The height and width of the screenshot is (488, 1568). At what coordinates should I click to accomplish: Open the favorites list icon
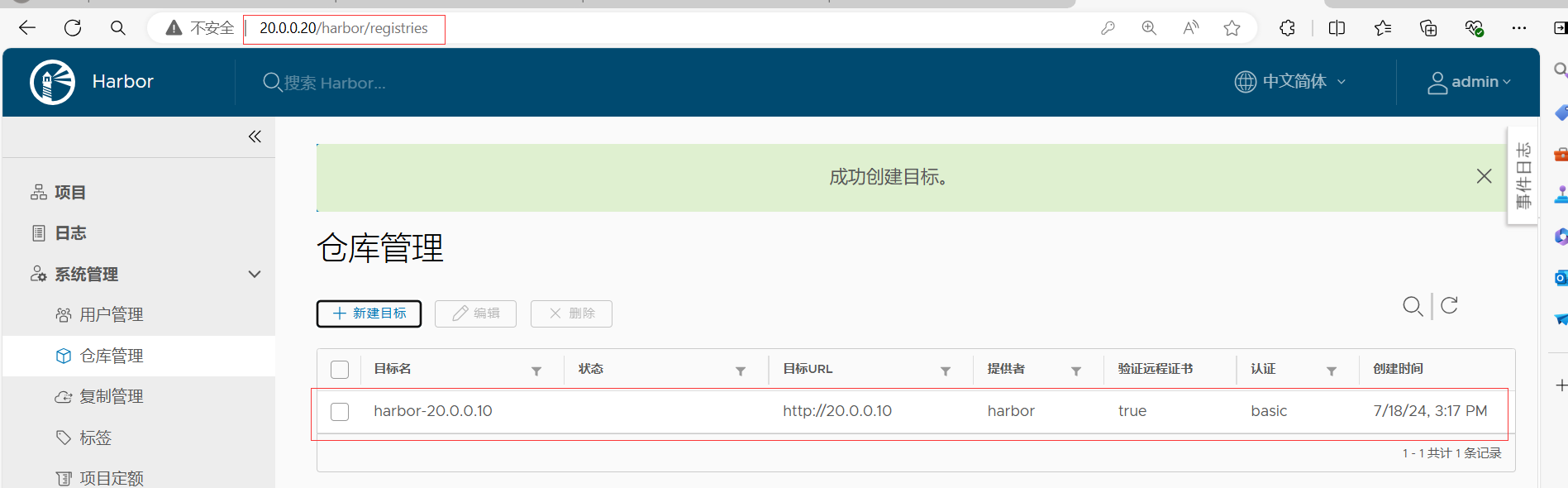tap(1383, 28)
